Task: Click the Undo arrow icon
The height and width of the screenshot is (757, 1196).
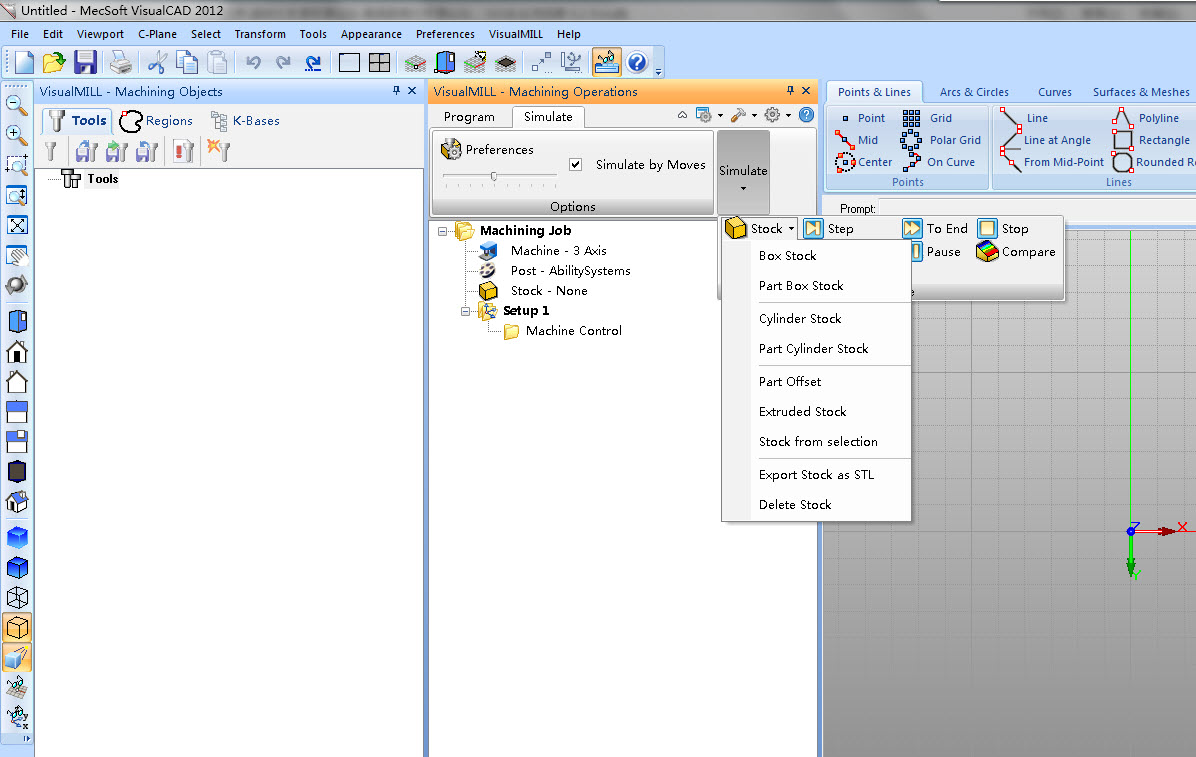Action: click(253, 62)
